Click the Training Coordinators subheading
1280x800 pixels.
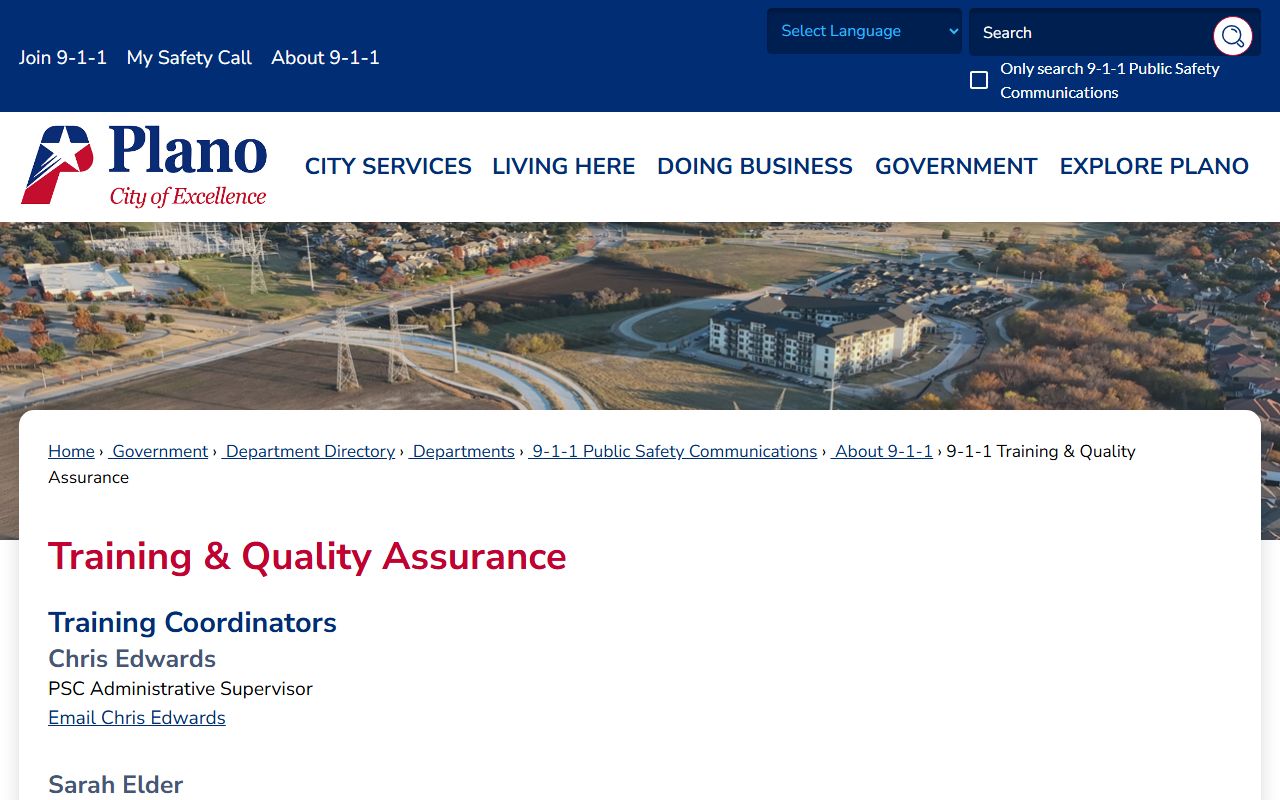pyautogui.click(x=192, y=622)
